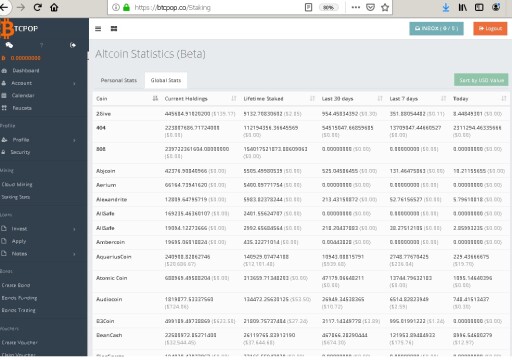
Task: Open page actions three-dot menu
Action: pyautogui.click(x=356, y=7)
